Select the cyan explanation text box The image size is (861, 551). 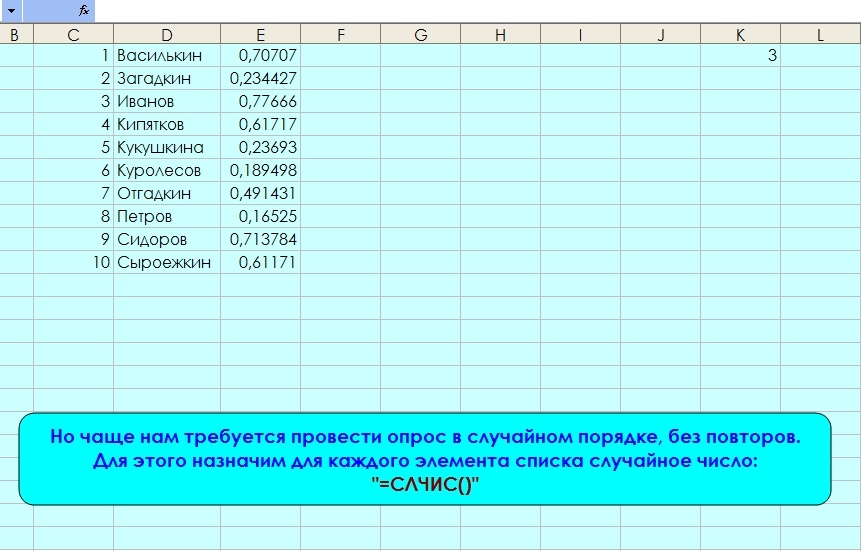[425, 459]
